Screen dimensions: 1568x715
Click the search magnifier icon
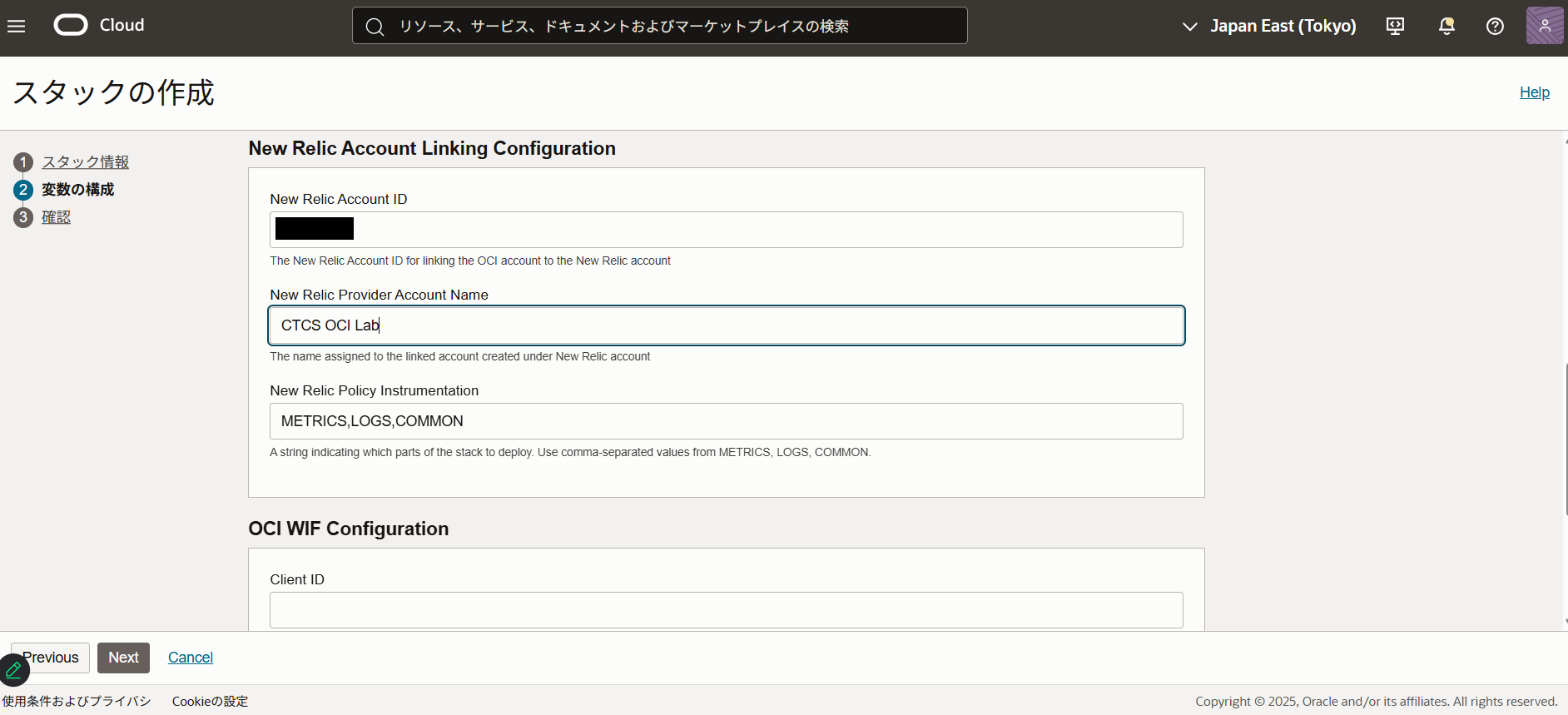[375, 27]
